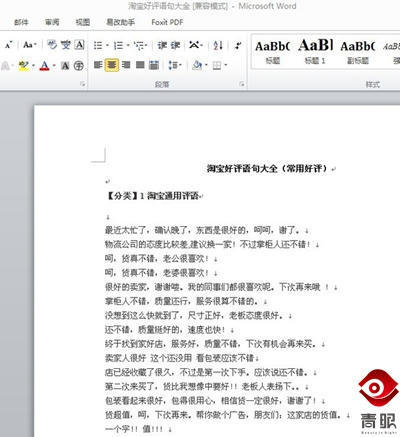Screen dimensions: 400x437
Task: Expand the borders dropdown arrow
Action: click(226, 65)
